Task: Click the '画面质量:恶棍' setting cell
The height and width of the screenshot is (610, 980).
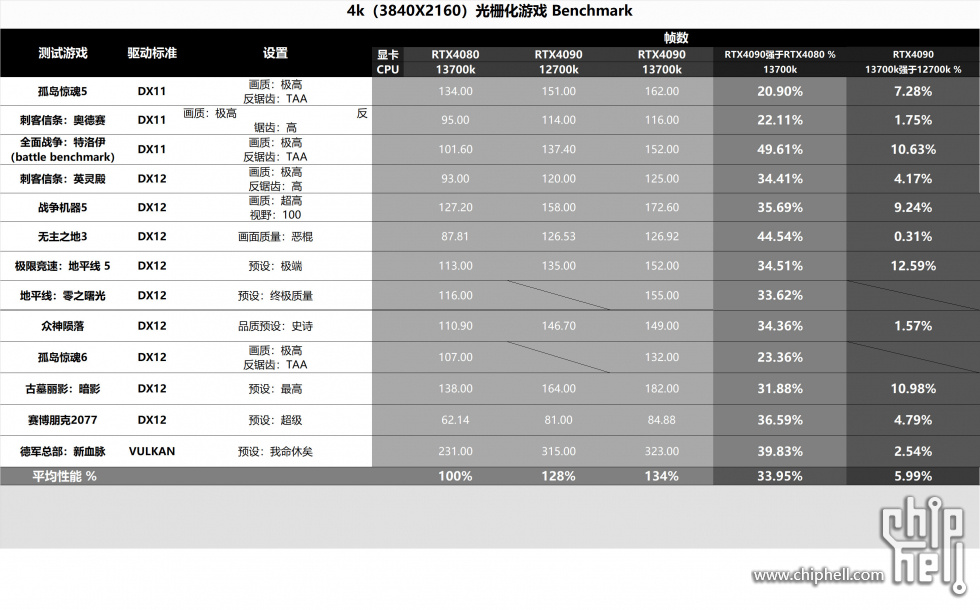Action: [275, 237]
